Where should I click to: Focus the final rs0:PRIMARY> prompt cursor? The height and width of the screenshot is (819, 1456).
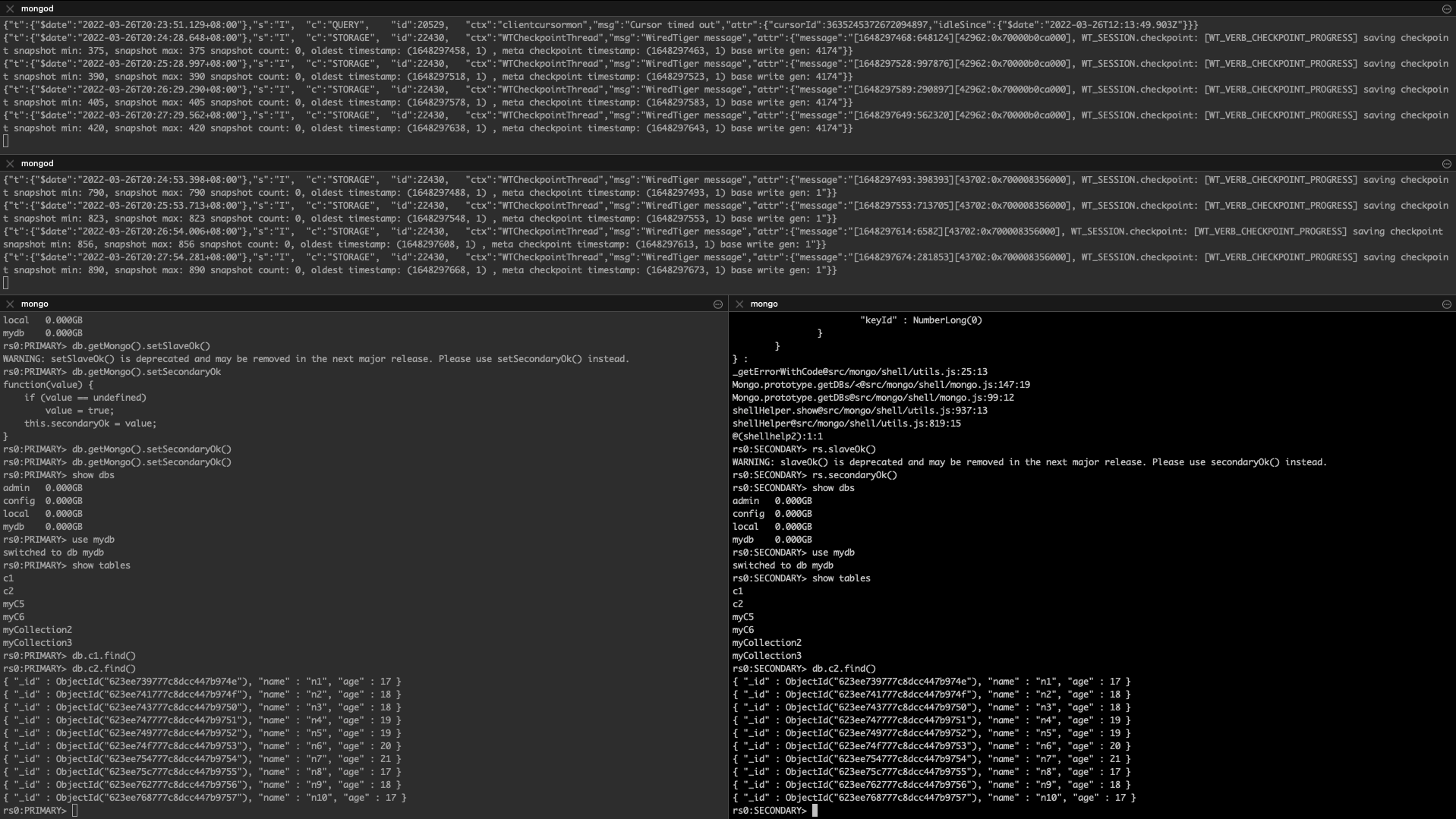click(74, 811)
